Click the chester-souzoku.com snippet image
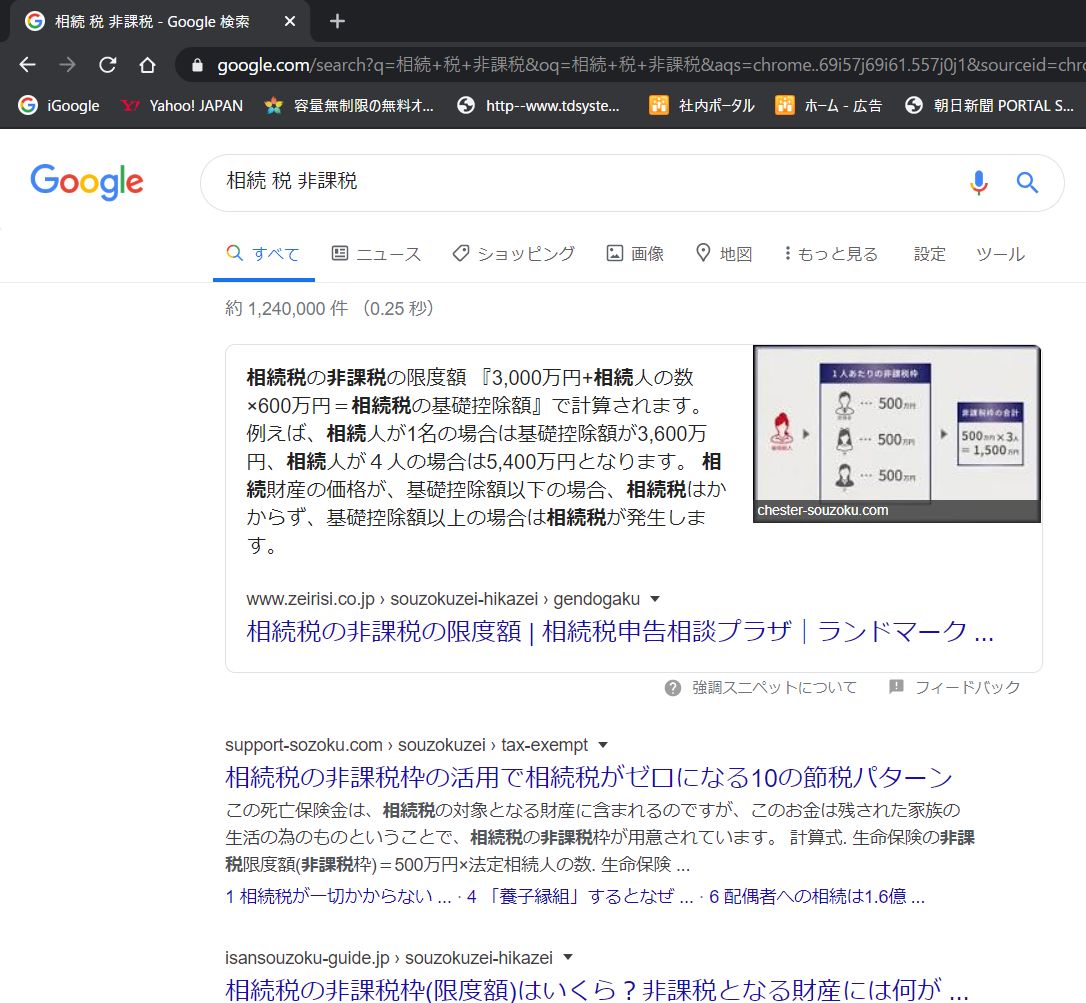This screenshot has width=1086, height=1003. [896, 434]
